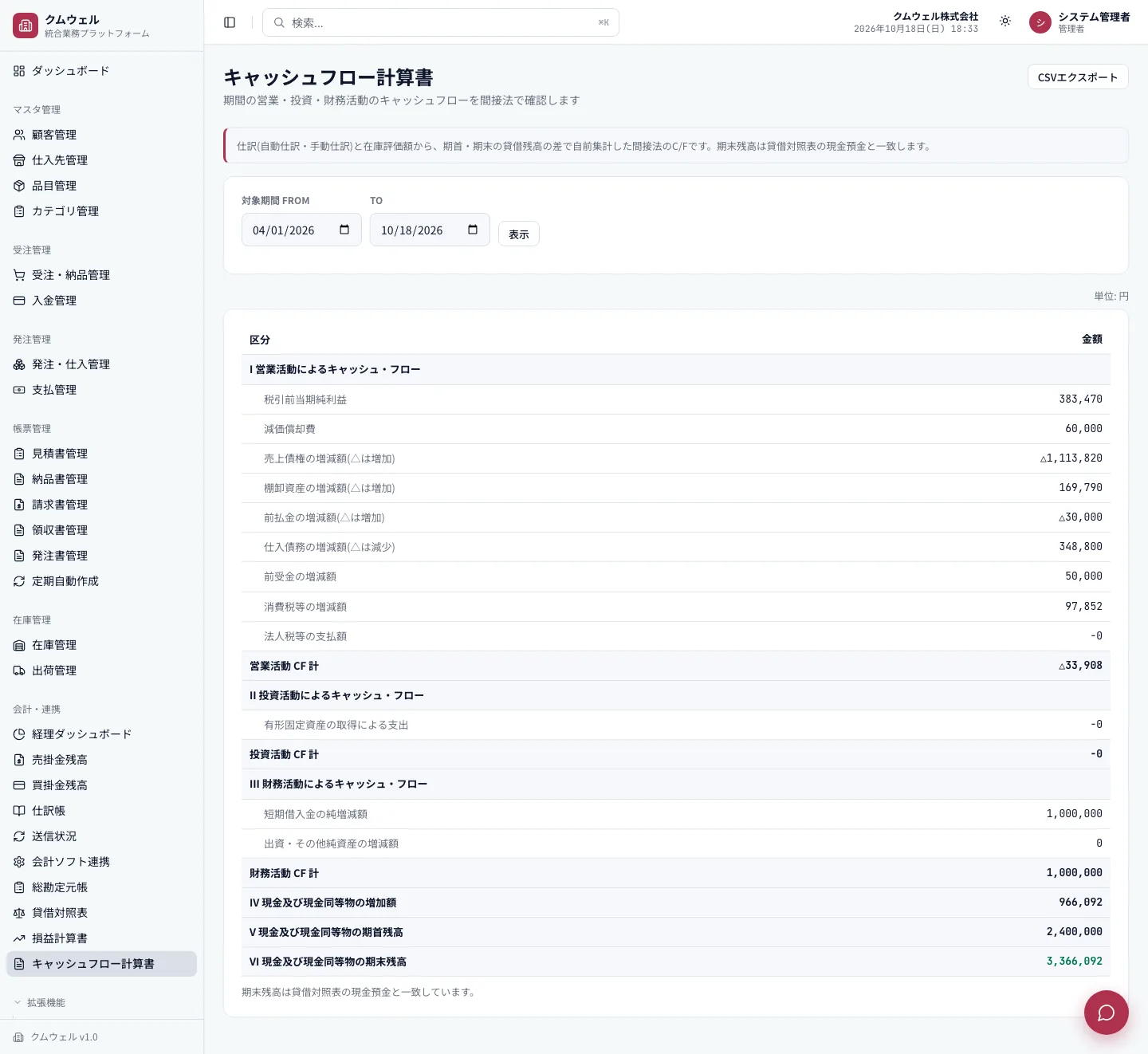Click the 税引前当期純利益 row label

coord(305,399)
